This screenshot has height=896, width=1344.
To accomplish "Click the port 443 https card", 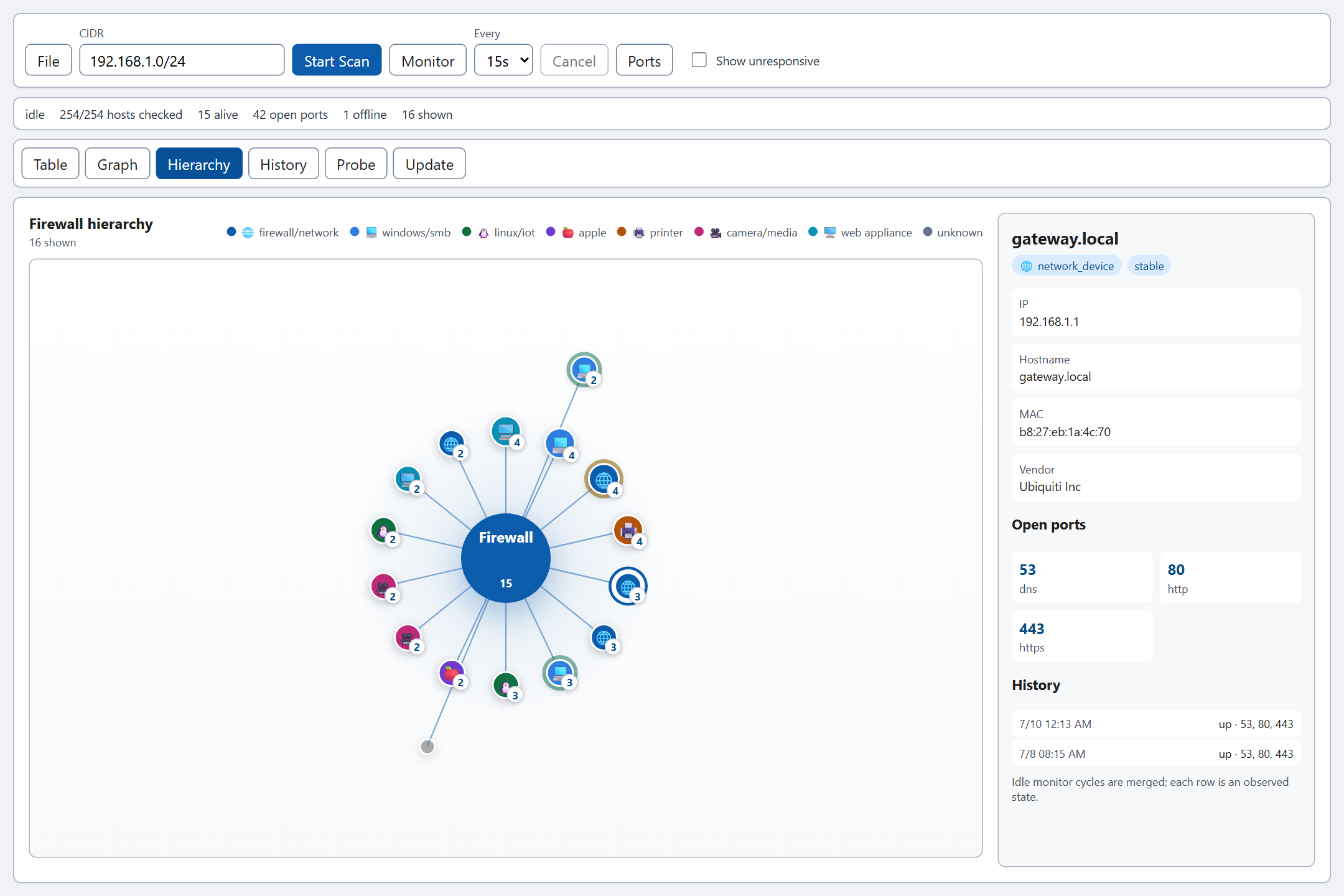I will 1082,636.
